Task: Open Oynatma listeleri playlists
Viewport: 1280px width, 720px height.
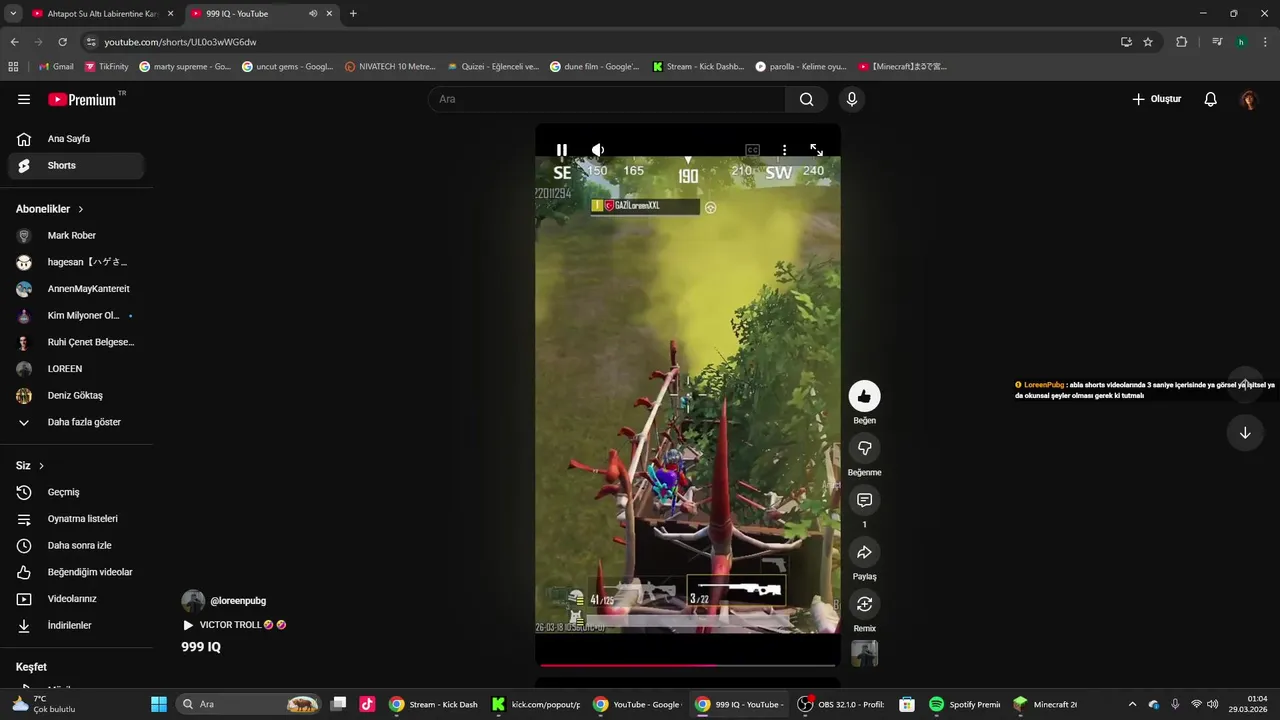Action: click(76, 519)
